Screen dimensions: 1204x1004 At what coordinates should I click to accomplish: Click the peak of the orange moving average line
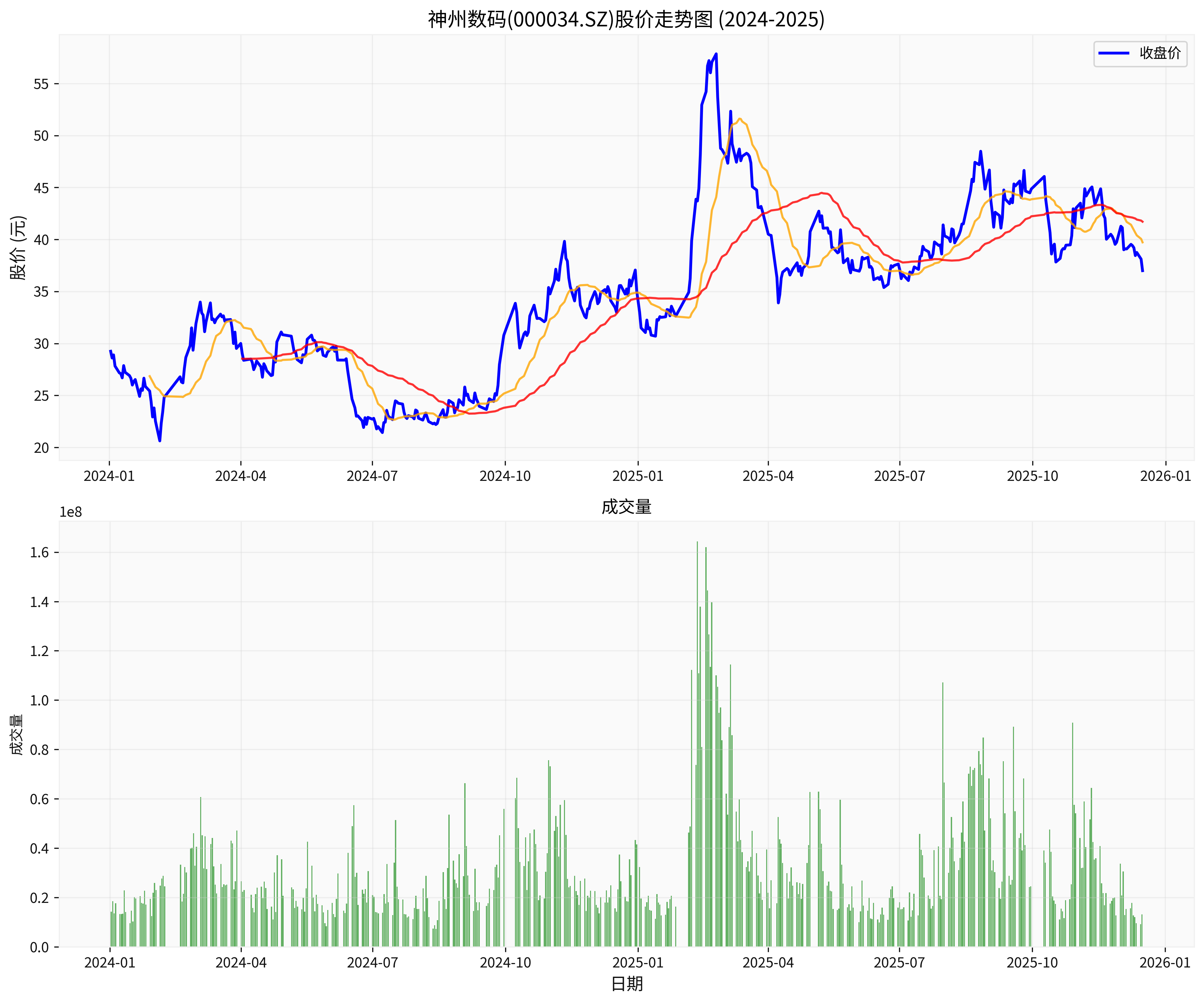[x=739, y=119]
